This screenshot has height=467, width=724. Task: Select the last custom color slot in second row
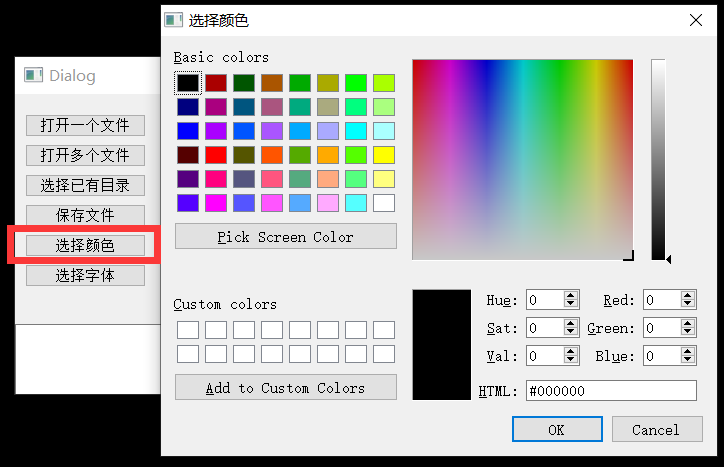pyautogui.click(x=384, y=354)
